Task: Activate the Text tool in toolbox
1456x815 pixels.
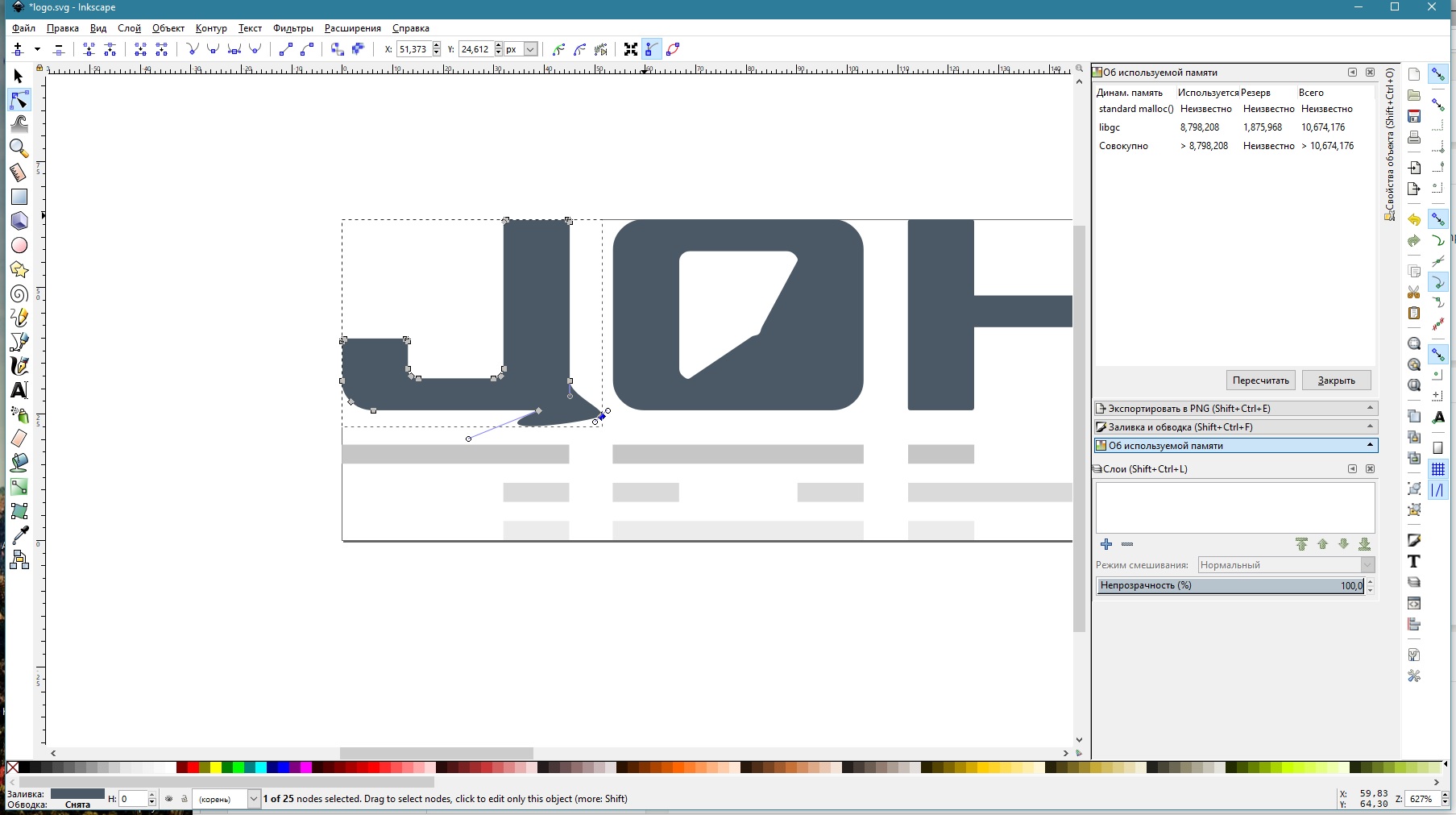Action: [19, 391]
